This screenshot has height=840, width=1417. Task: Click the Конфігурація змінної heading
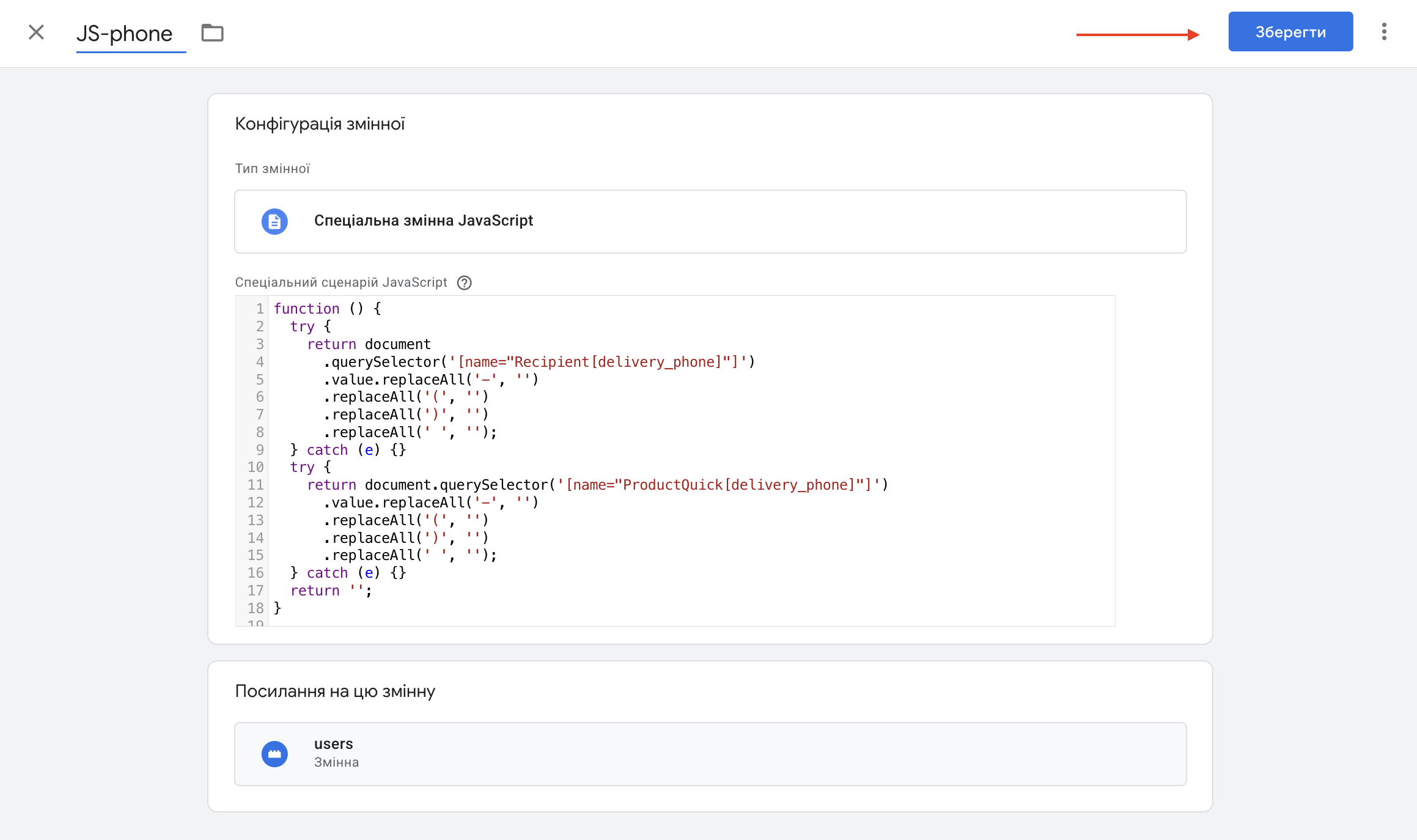pos(320,124)
